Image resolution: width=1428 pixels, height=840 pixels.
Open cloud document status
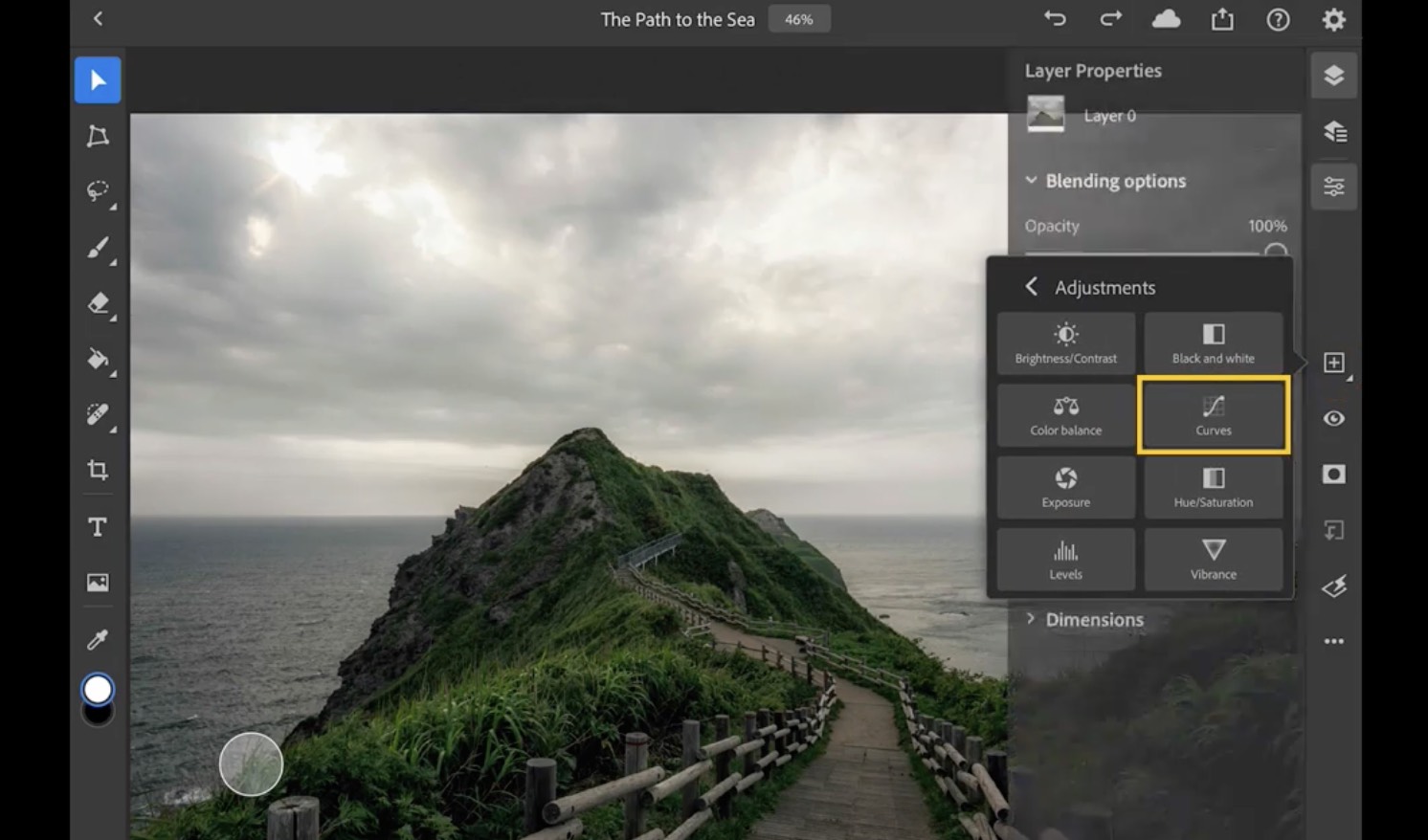click(1166, 18)
